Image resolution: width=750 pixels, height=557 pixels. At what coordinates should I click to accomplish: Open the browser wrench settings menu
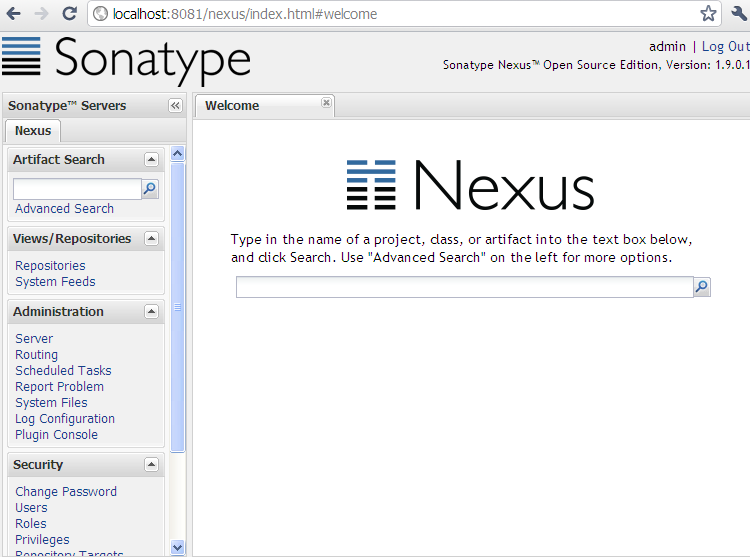tap(738, 13)
